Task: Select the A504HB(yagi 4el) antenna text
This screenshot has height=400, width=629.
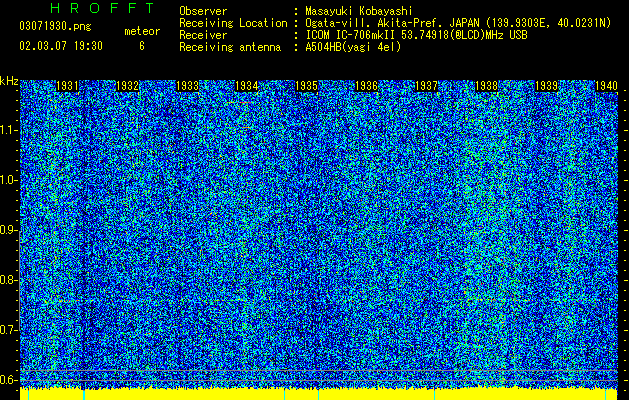Action: (353, 47)
